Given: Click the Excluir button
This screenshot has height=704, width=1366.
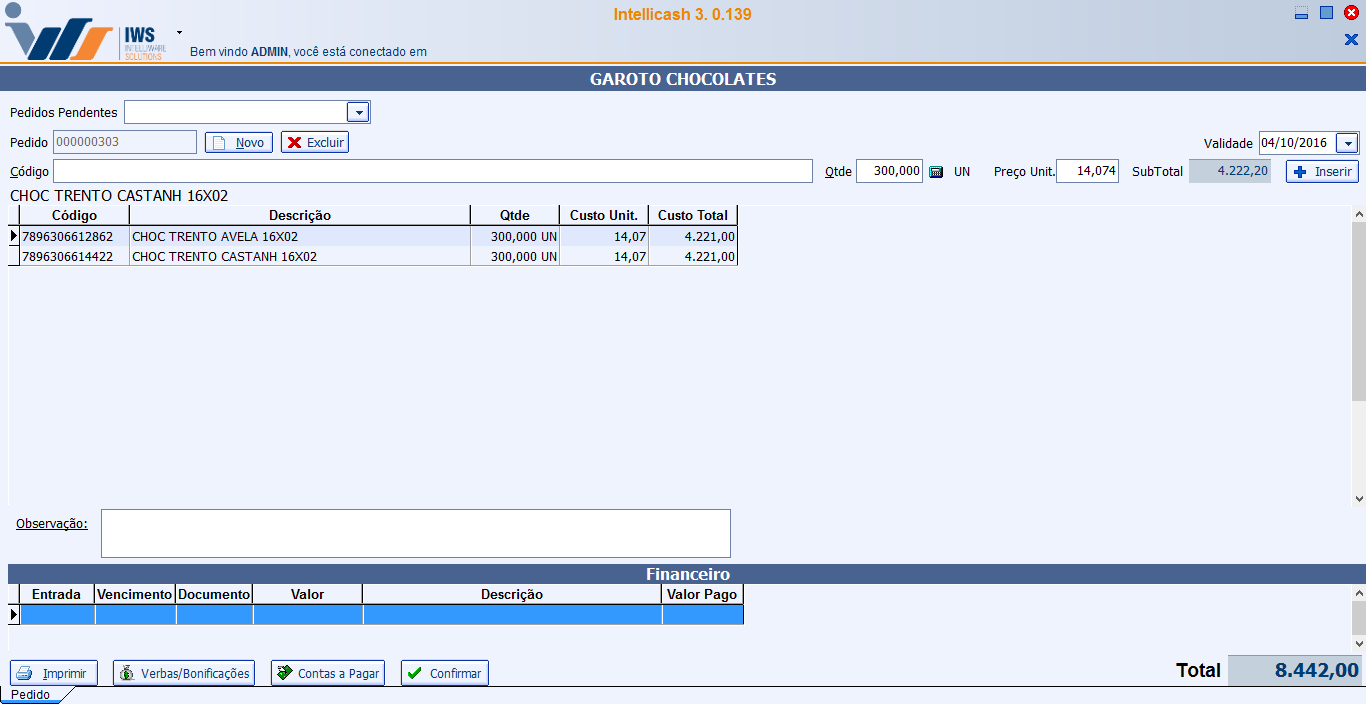Looking at the screenshot, I should point(315,142).
